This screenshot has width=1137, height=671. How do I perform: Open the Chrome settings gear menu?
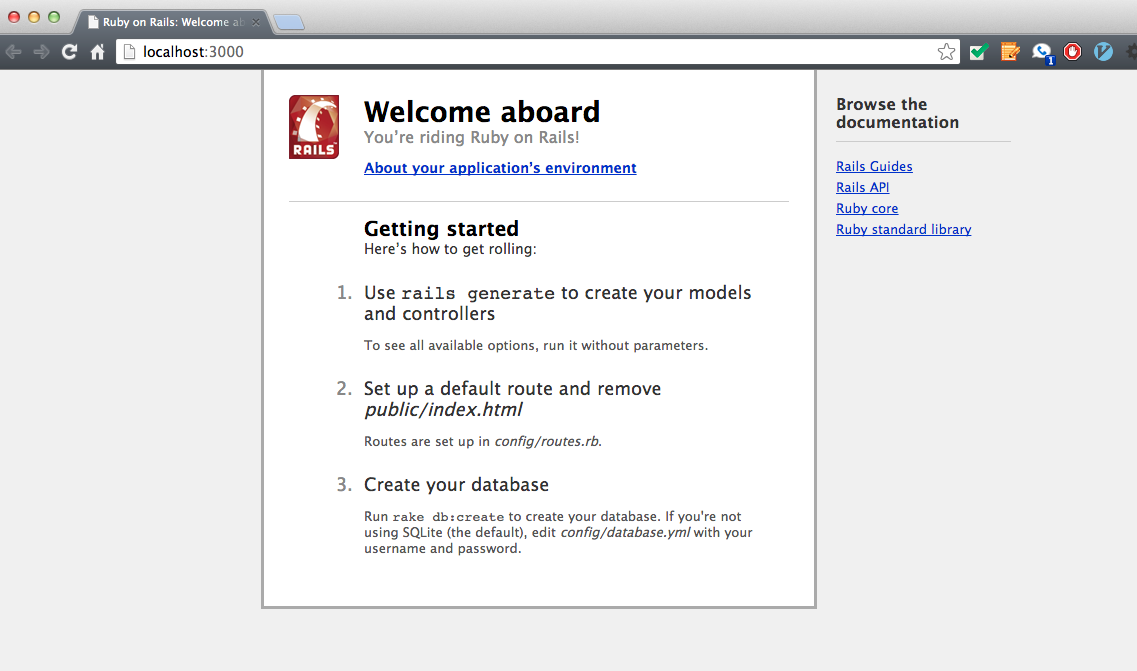click(x=1131, y=52)
